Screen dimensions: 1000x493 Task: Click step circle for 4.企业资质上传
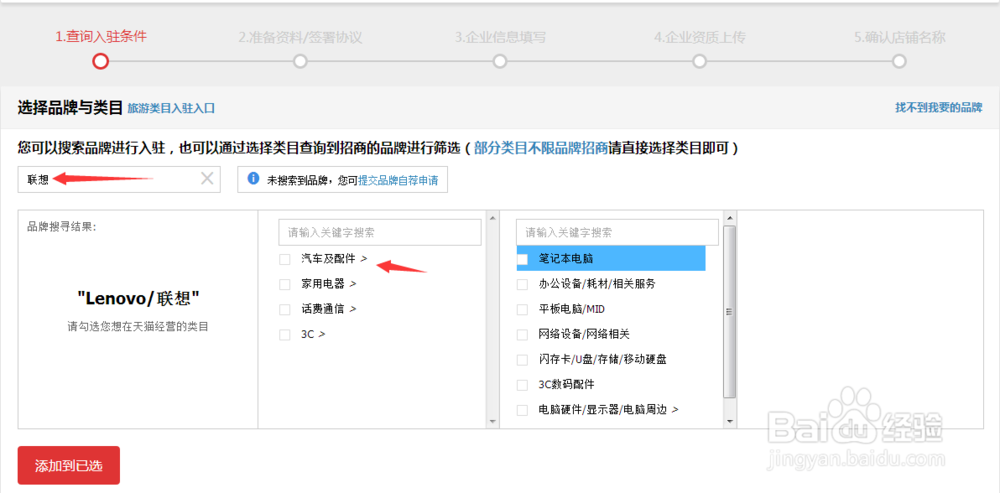(x=700, y=61)
